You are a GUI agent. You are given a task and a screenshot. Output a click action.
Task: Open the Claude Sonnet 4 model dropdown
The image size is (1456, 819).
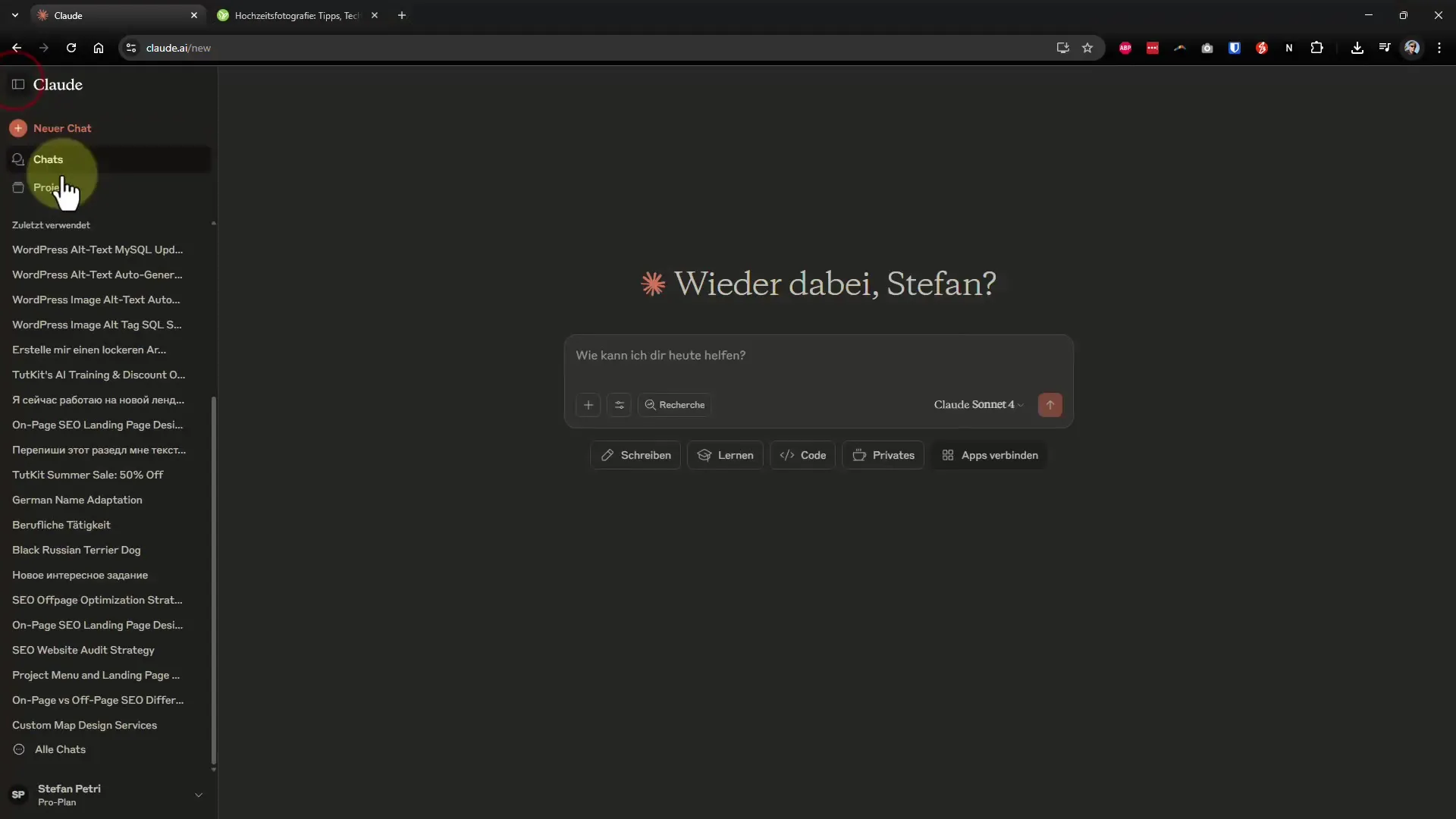tap(978, 405)
